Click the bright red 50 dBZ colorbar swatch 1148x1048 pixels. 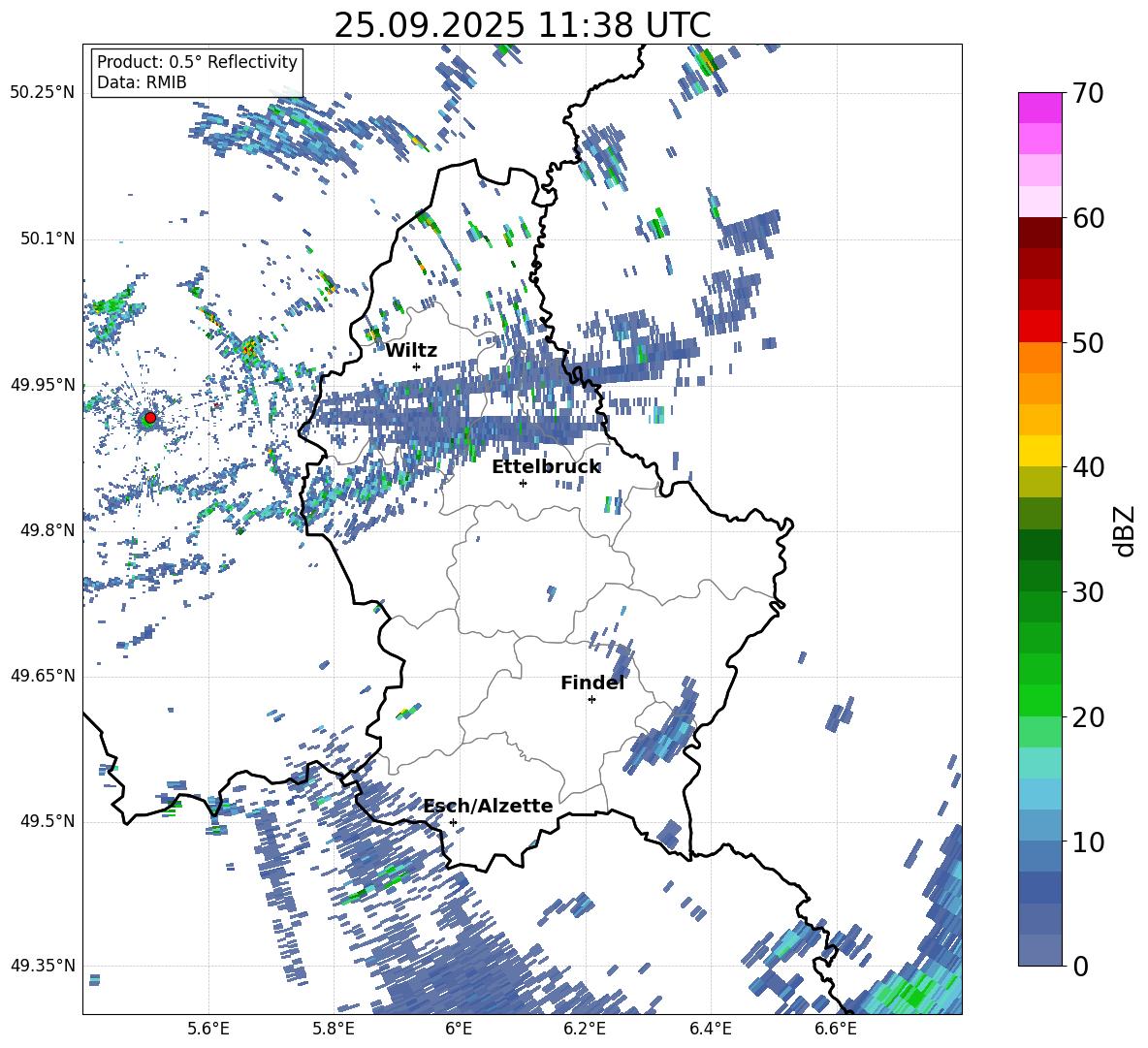tap(1039, 327)
